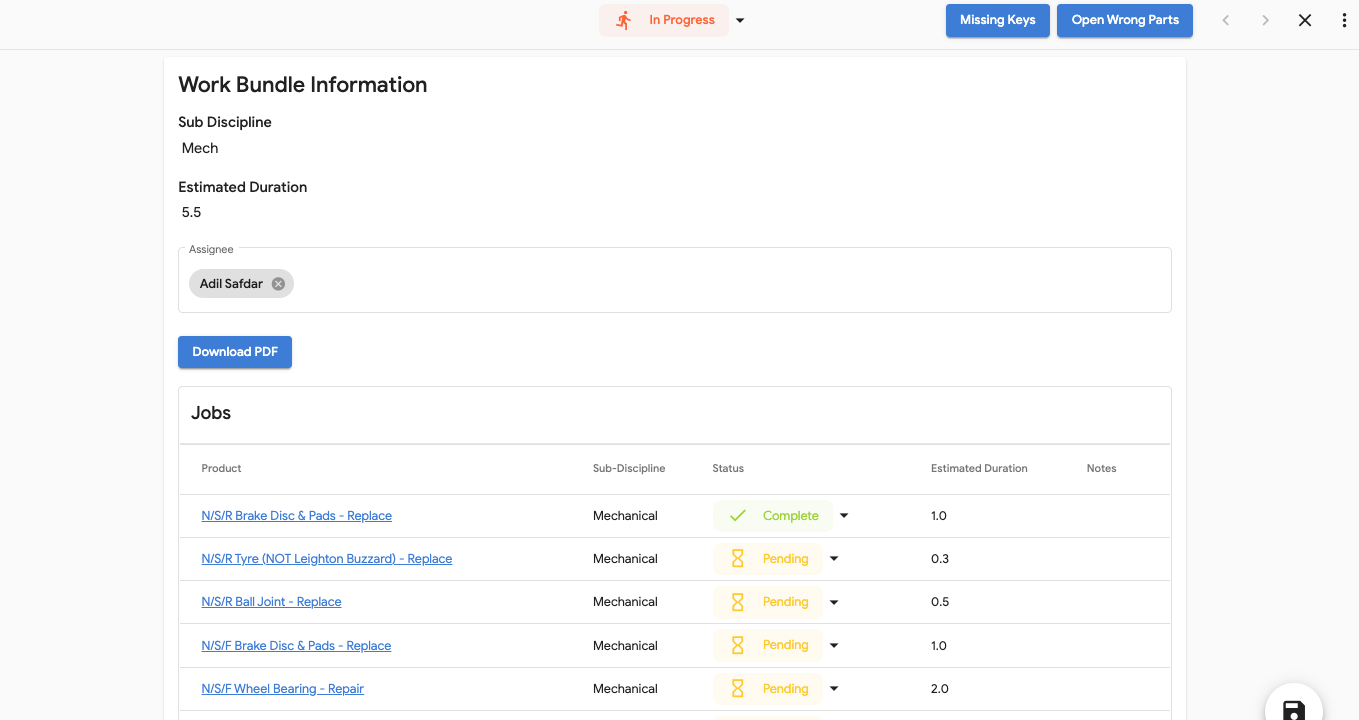Viewport: 1359px width, 720px height.
Task: Click the Work Bundle Information heading
Action: pos(303,85)
